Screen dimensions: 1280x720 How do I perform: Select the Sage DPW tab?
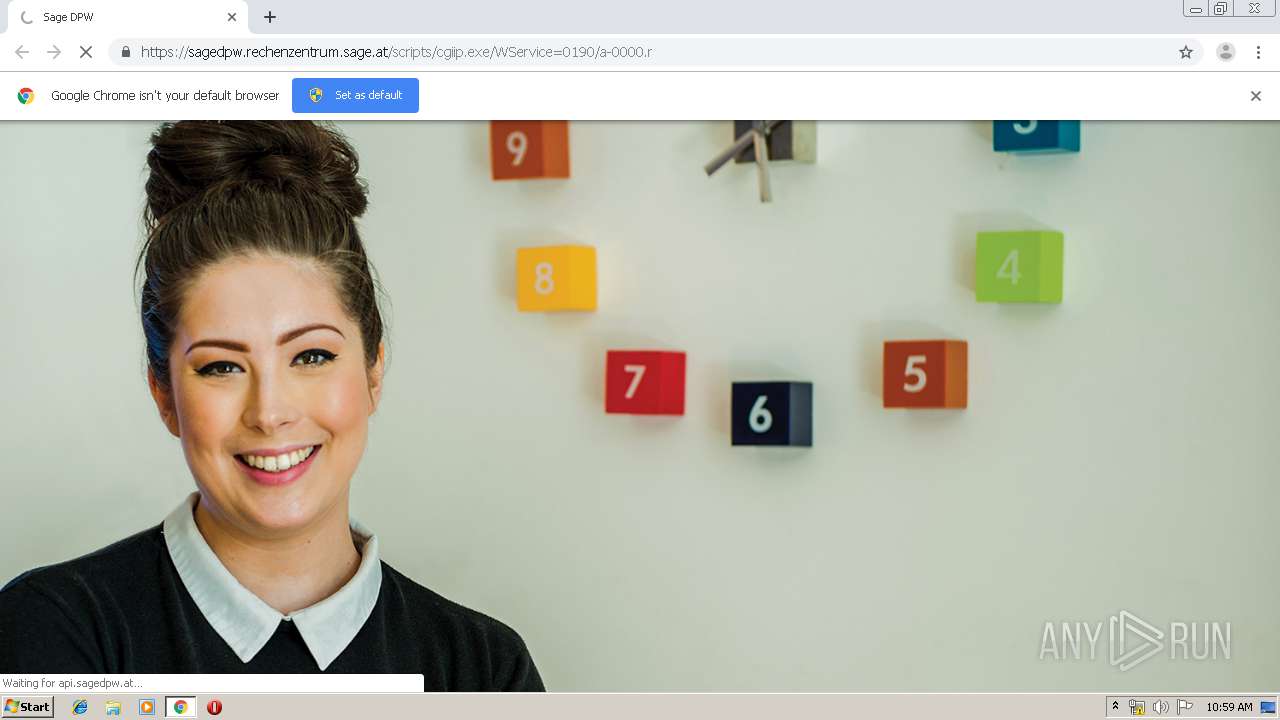pos(127,17)
